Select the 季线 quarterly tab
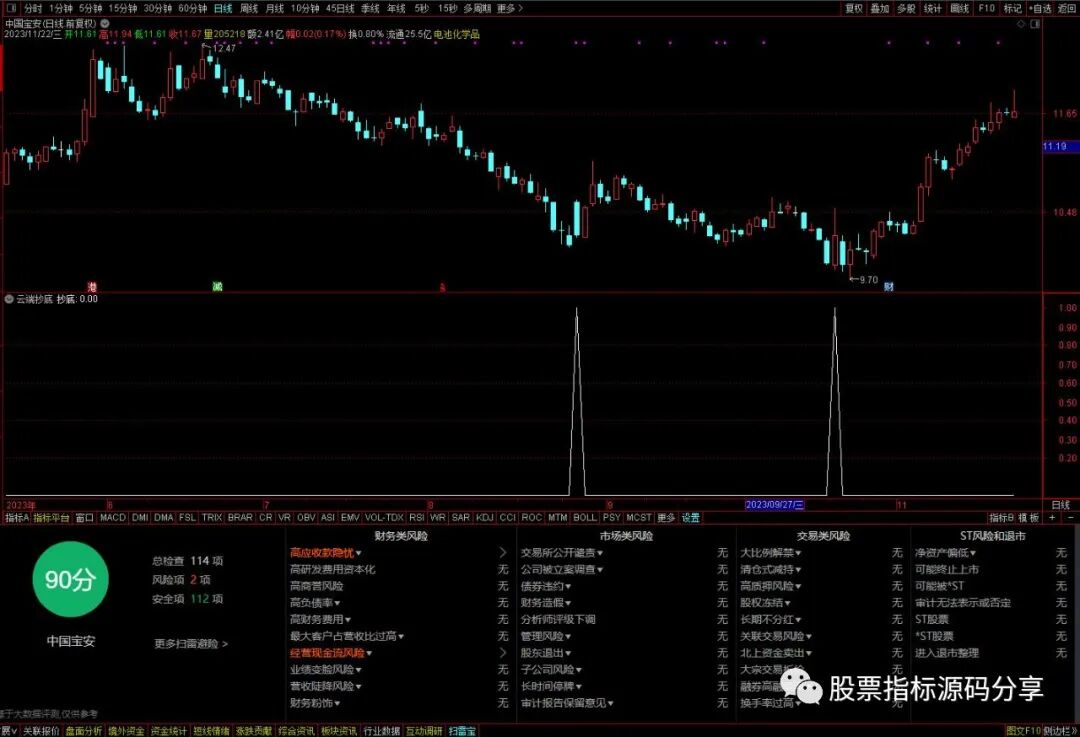 (x=371, y=8)
